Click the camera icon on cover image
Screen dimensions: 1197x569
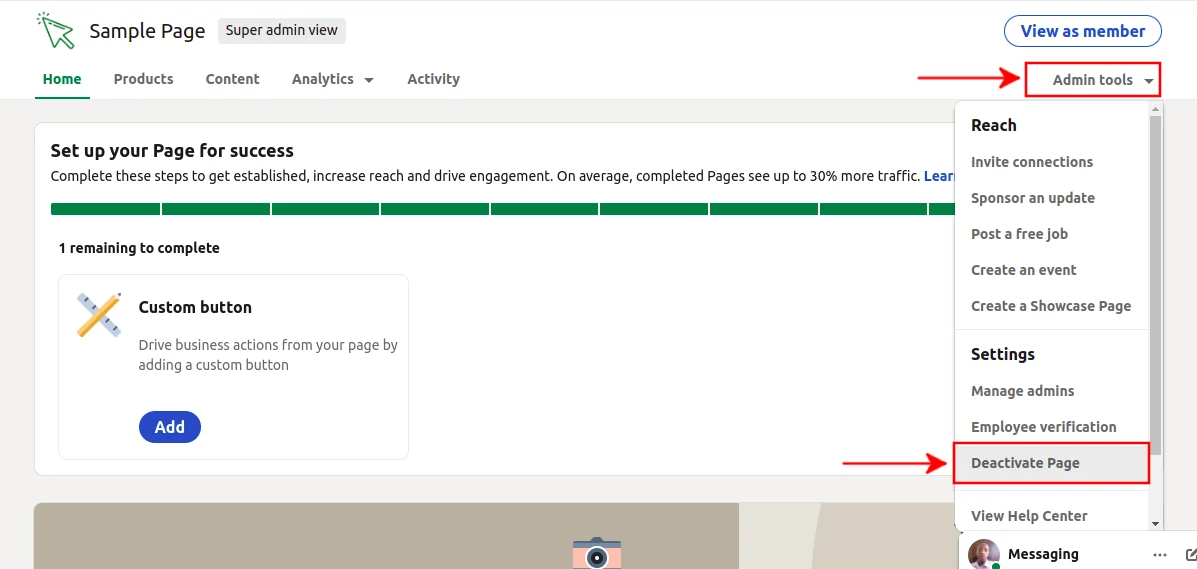pyautogui.click(x=597, y=553)
